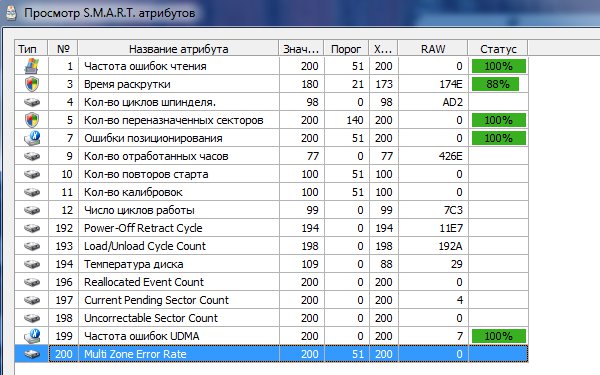The height and width of the screenshot is (375, 600).
Task: Click the drive icon in the Reallocated Event Count row
Action: click(x=32, y=282)
